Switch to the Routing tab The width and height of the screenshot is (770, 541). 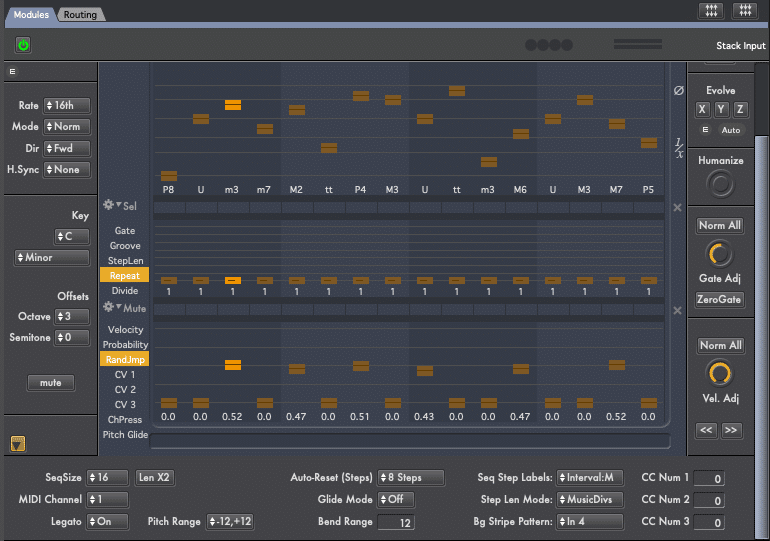pos(81,15)
